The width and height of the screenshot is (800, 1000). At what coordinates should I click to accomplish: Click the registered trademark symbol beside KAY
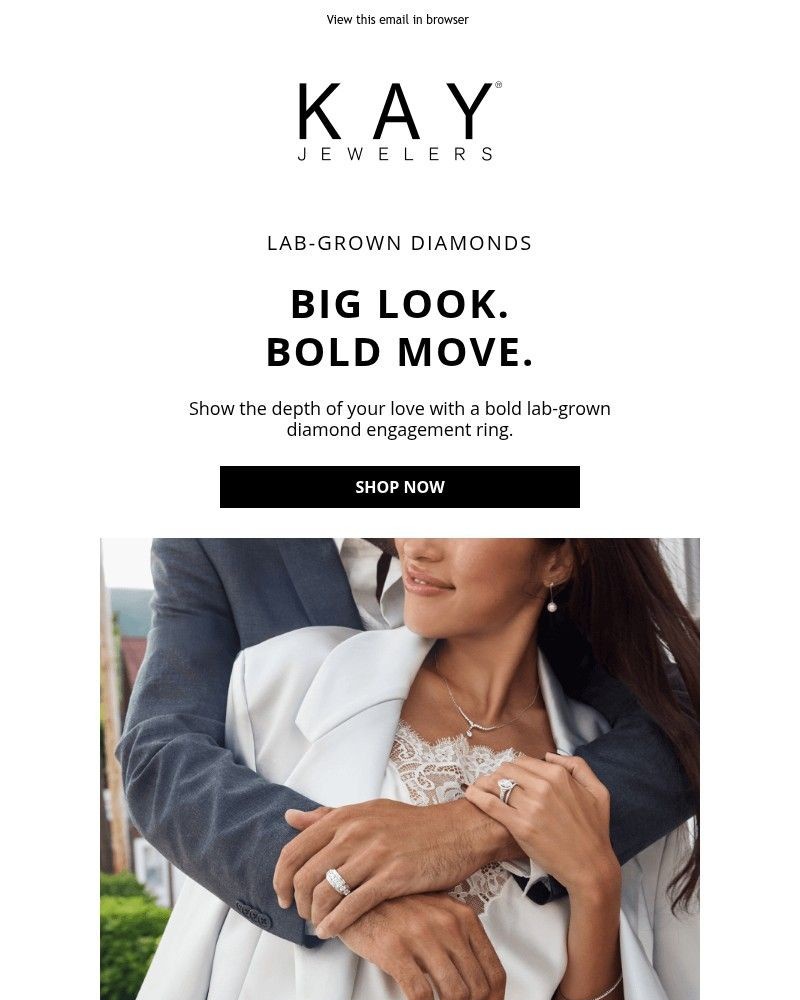[x=498, y=84]
